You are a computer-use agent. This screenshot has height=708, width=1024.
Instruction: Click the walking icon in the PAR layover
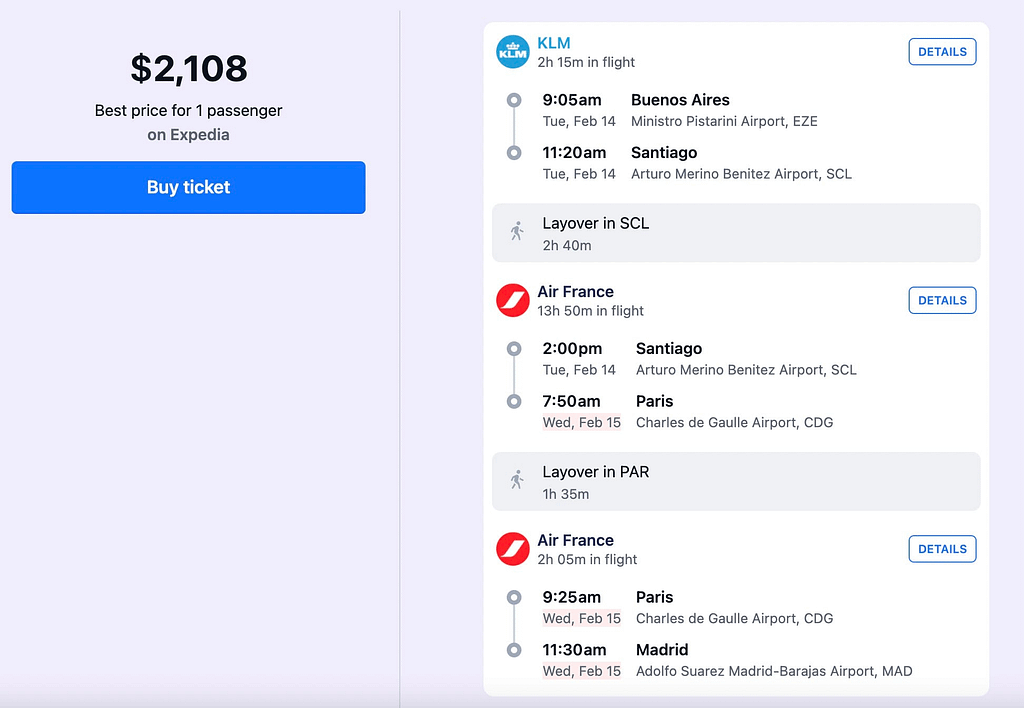click(517, 480)
